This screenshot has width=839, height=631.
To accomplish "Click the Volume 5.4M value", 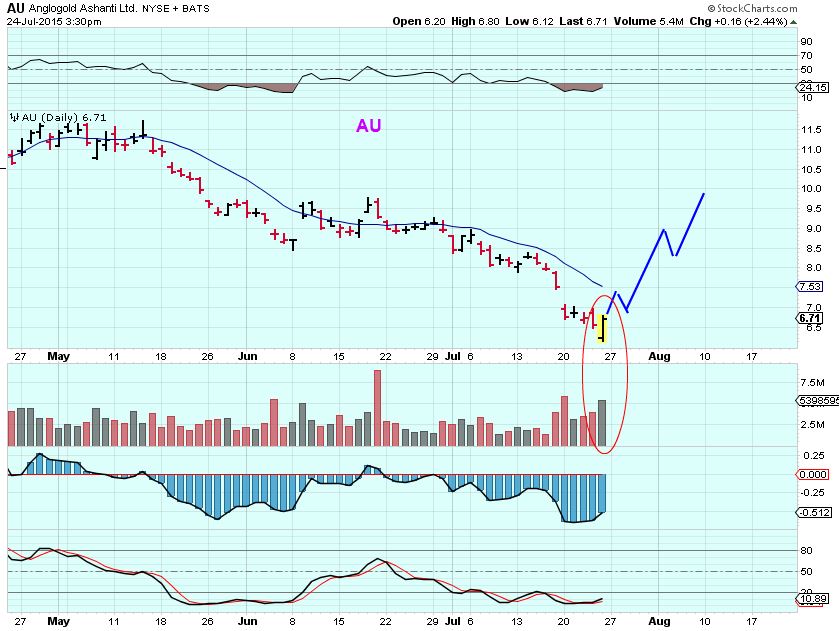I will pos(649,21).
